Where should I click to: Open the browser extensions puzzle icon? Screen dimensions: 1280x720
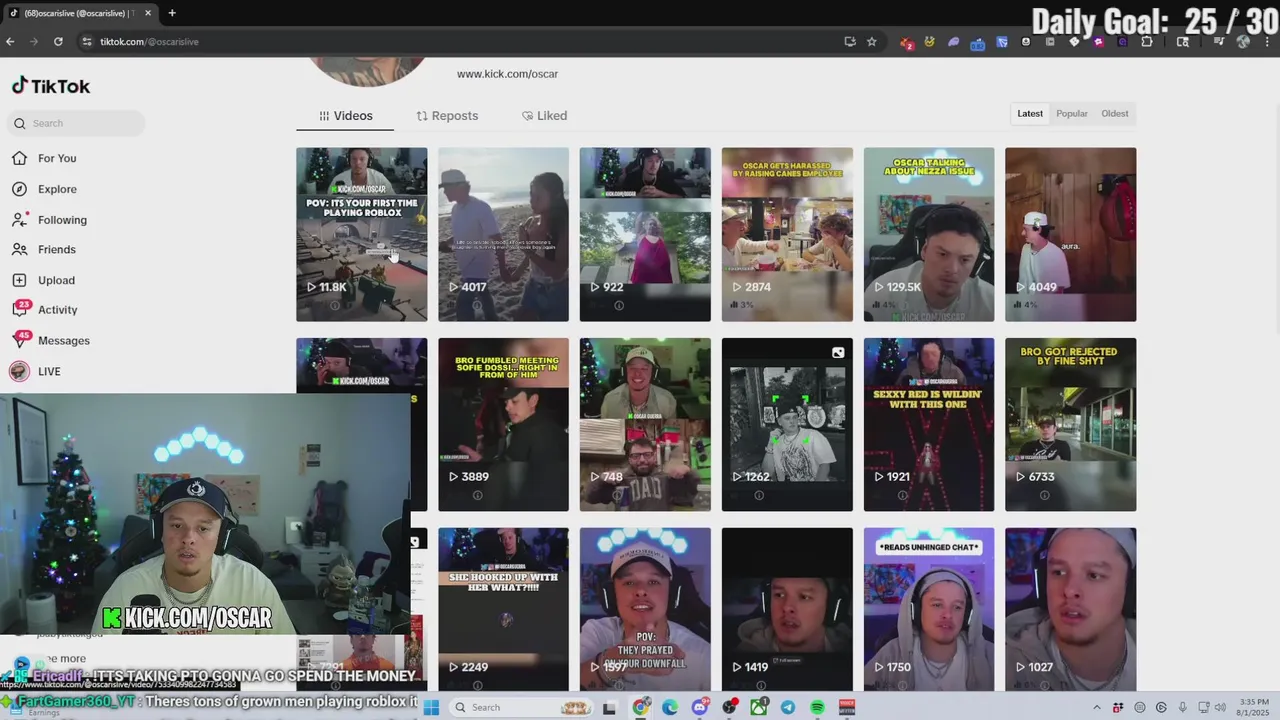pos(1147,41)
